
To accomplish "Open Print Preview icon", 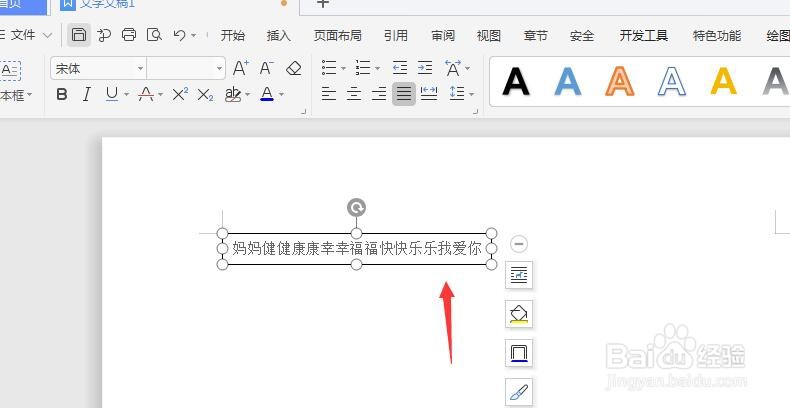I will tap(154, 35).
